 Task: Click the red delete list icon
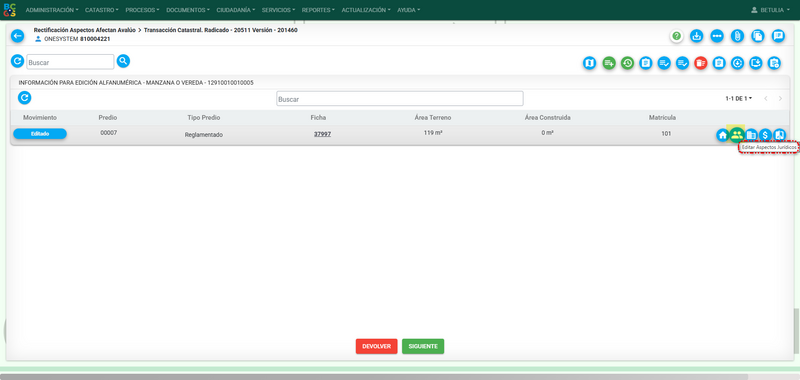pyautogui.click(x=701, y=63)
